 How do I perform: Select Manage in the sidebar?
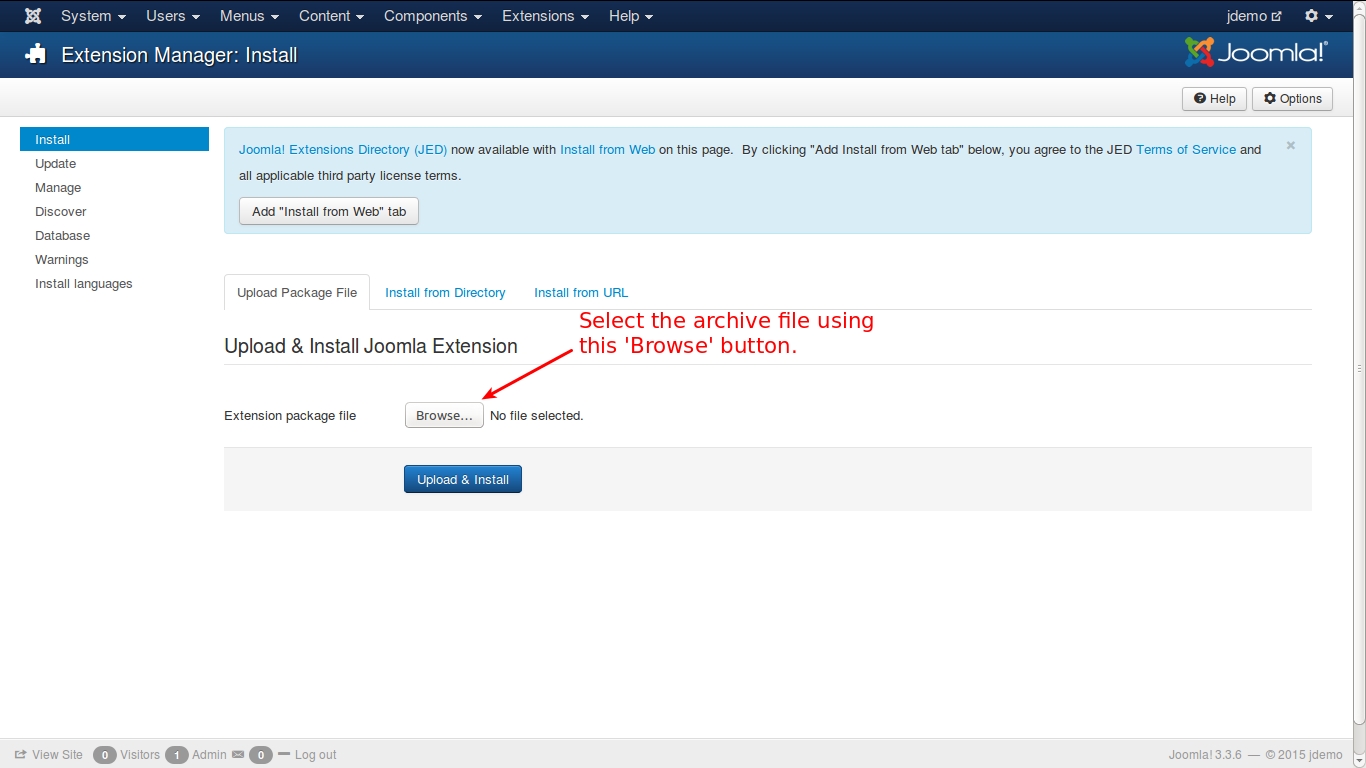click(x=58, y=188)
